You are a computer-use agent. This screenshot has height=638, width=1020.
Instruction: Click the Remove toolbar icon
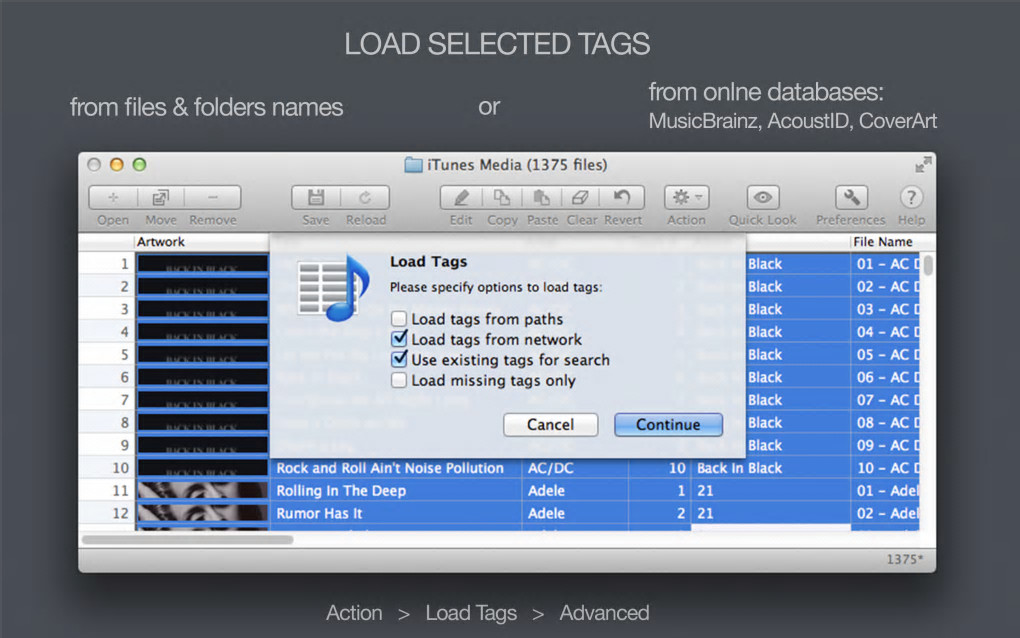[x=213, y=197]
